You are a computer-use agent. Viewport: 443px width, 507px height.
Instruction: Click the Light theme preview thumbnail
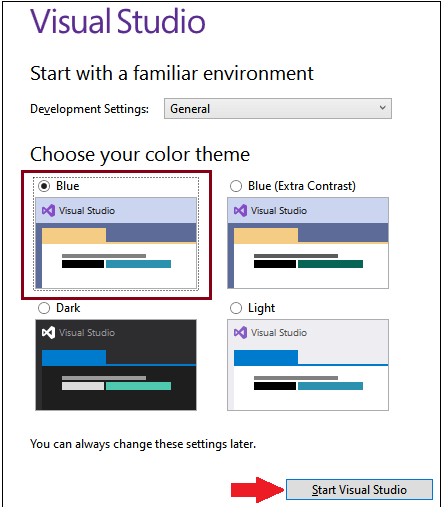click(308, 365)
